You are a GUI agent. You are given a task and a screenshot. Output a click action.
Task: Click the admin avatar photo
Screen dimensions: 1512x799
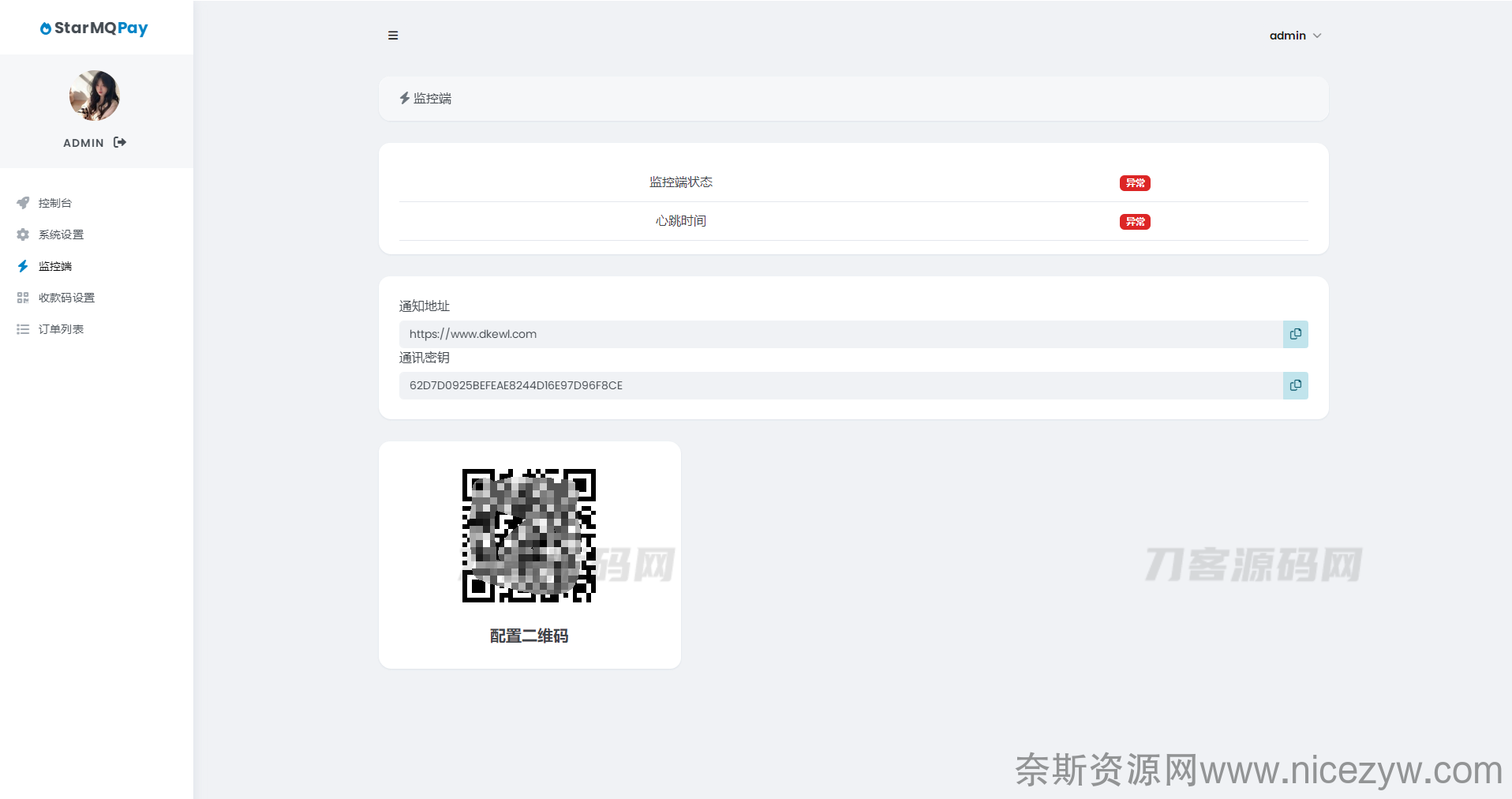tap(95, 96)
